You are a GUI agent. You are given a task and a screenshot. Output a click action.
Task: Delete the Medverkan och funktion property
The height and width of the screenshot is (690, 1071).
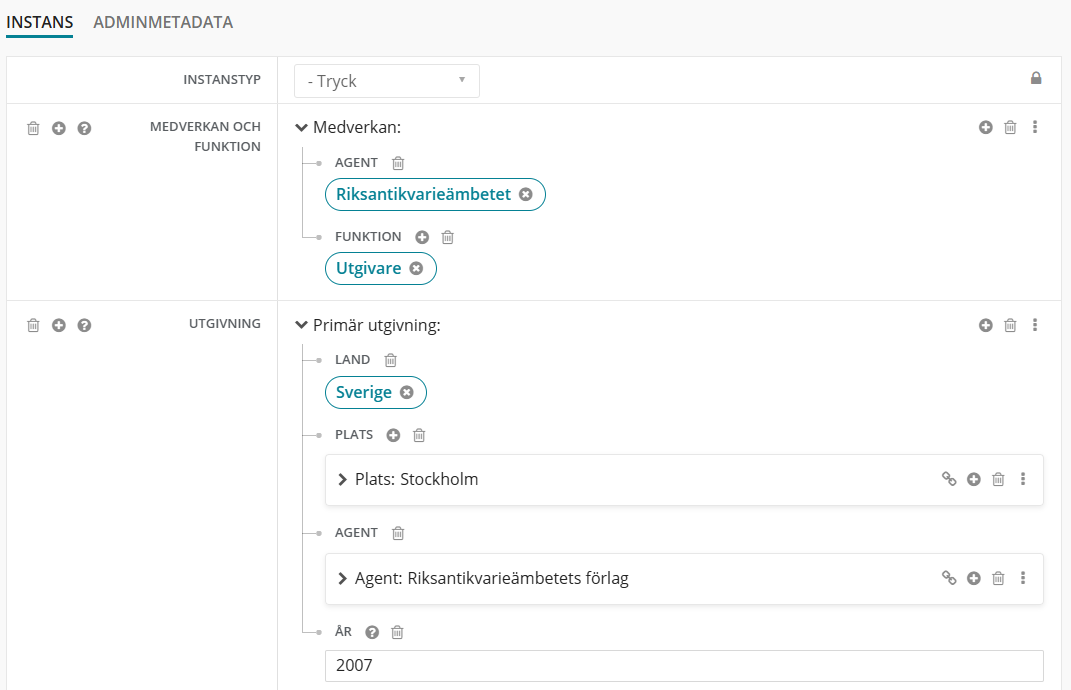click(33, 128)
